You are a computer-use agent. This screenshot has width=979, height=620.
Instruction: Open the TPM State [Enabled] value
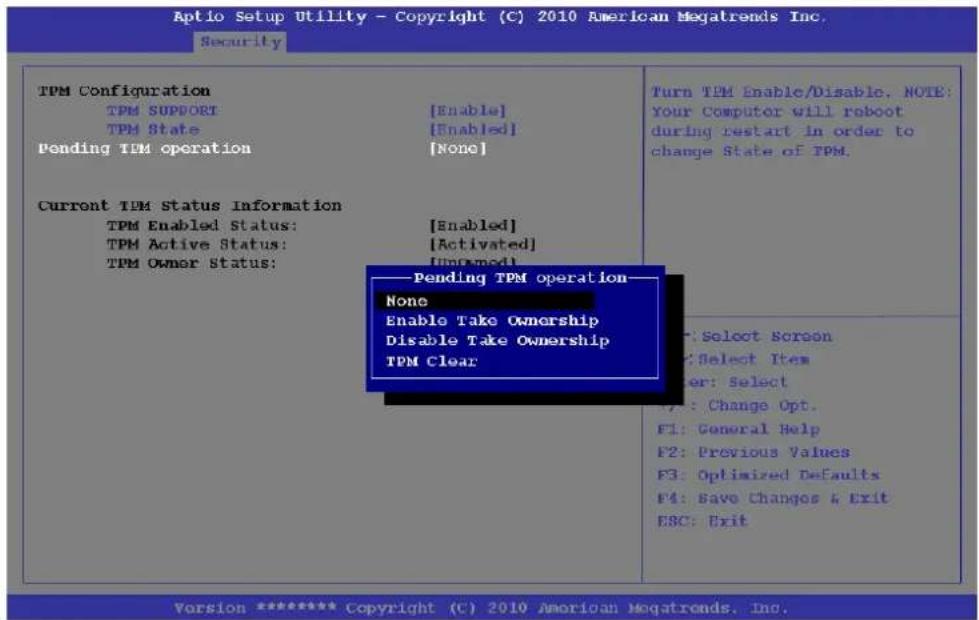coord(473,129)
